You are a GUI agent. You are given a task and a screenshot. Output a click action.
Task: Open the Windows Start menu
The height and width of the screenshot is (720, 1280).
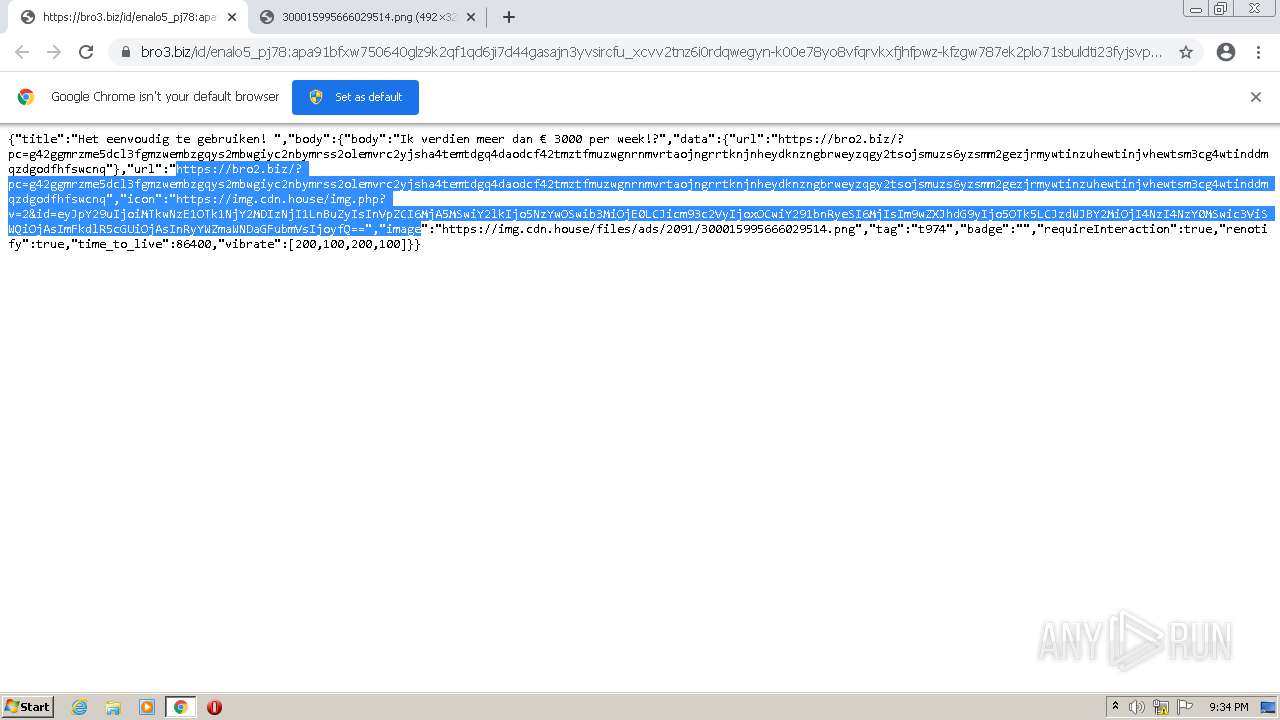pyautogui.click(x=28, y=706)
